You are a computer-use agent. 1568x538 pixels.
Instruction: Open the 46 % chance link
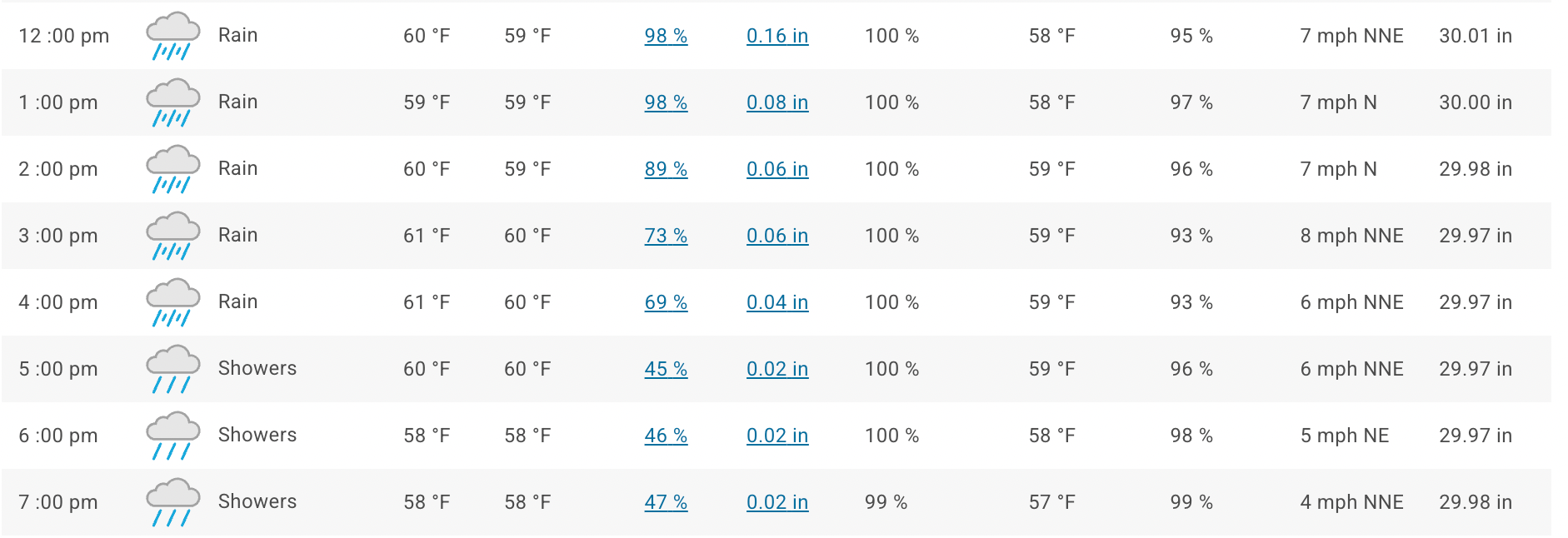click(x=666, y=436)
